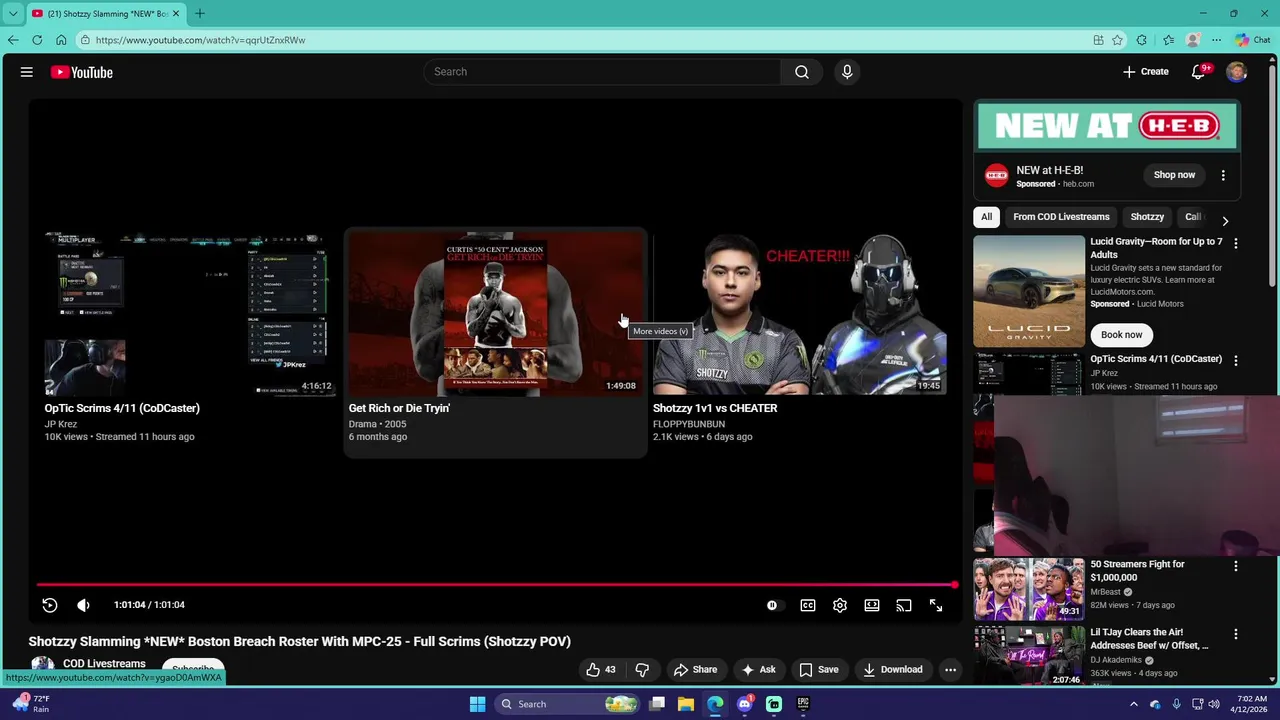Start voice search with the microphone

click(x=847, y=72)
